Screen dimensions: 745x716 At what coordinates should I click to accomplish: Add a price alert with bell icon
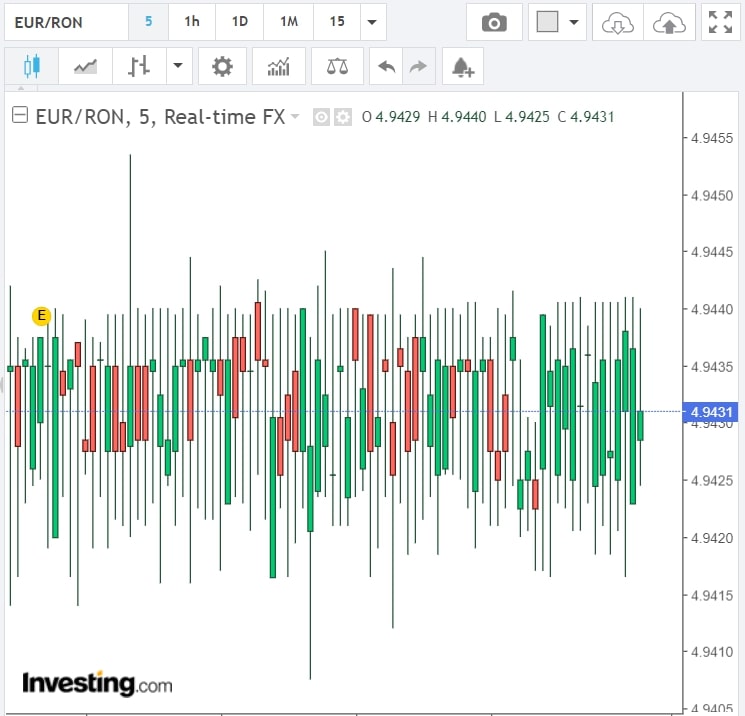click(x=462, y=67)
